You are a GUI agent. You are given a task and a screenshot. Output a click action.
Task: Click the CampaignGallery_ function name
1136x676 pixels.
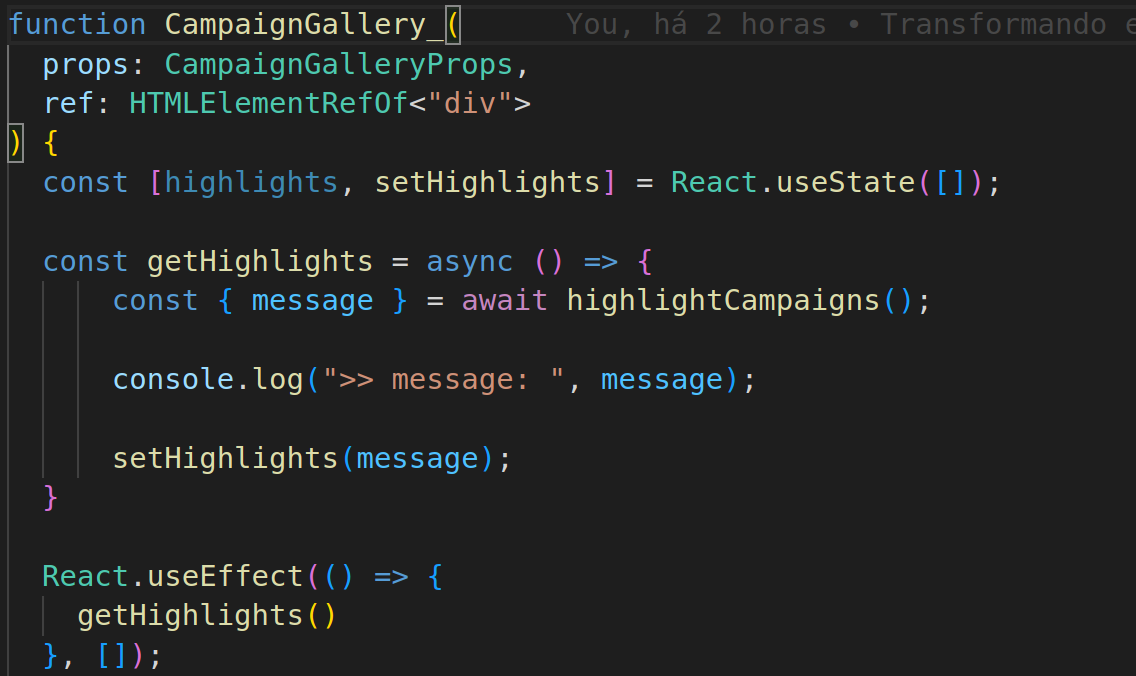tap(304, 24)
